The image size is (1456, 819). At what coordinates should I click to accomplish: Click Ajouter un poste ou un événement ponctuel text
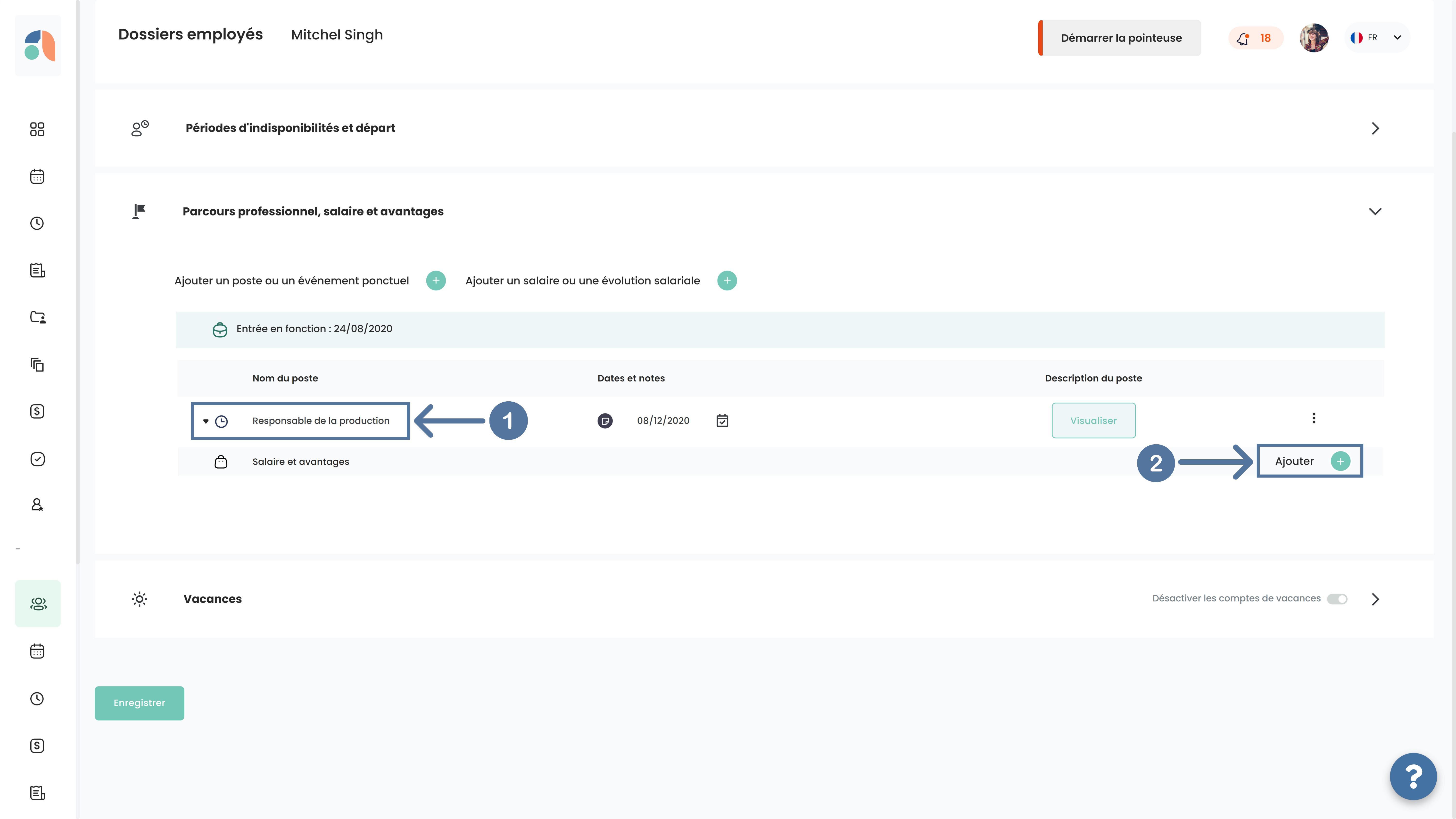point(292,281)
